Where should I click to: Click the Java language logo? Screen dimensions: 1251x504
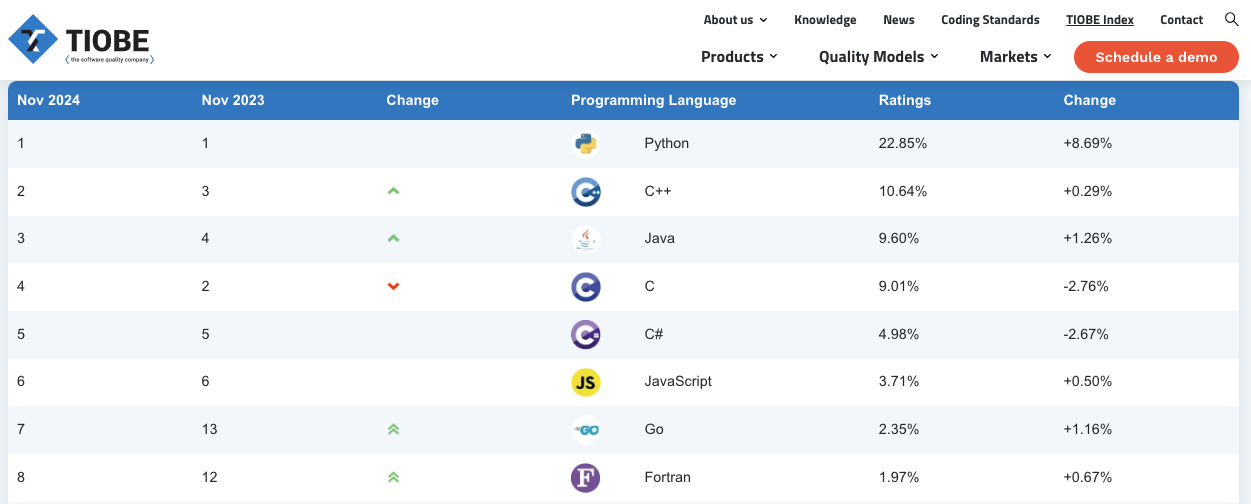[x=585, y=239]
